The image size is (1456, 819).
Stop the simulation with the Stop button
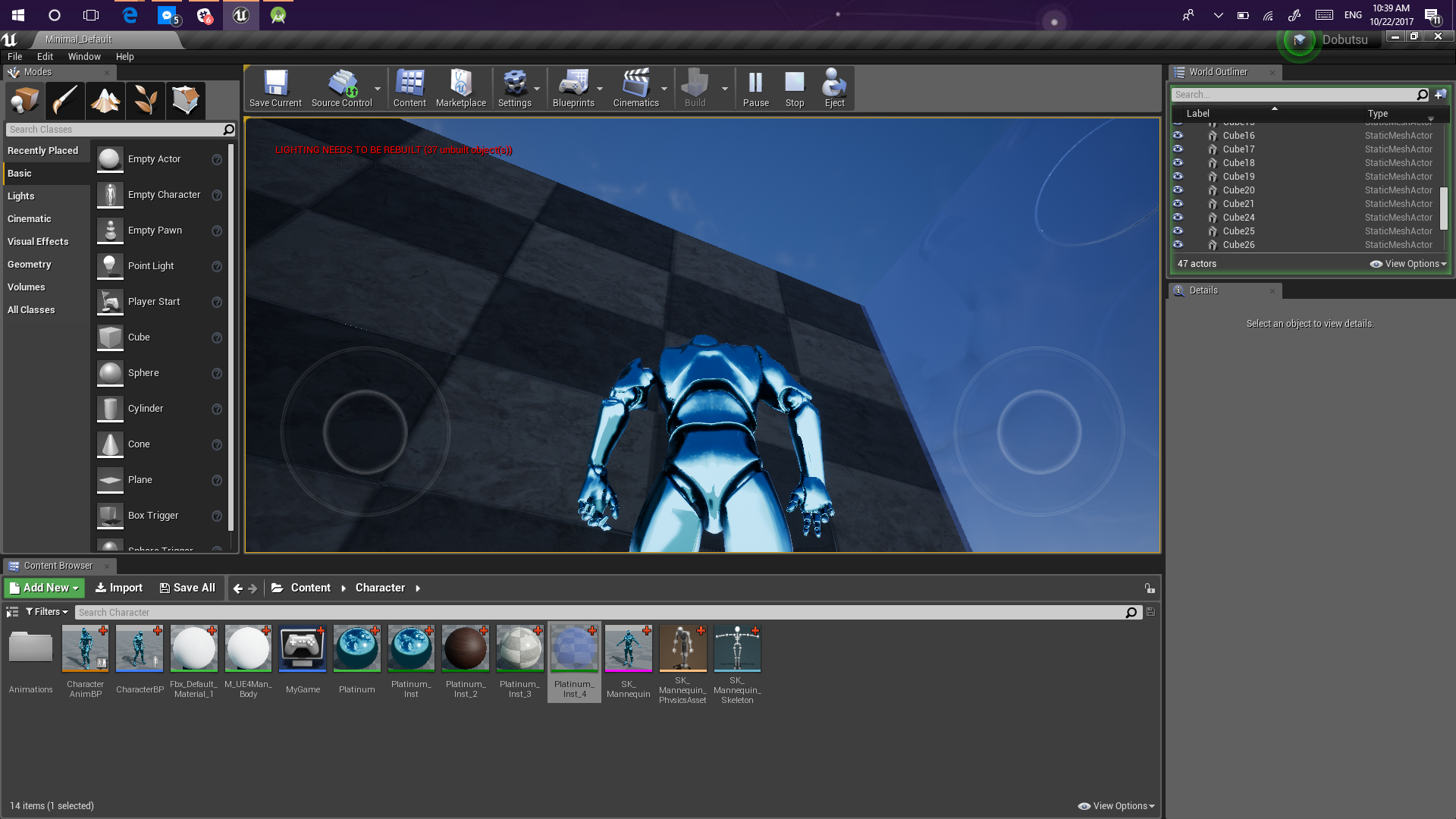click(x=794, y=88)
